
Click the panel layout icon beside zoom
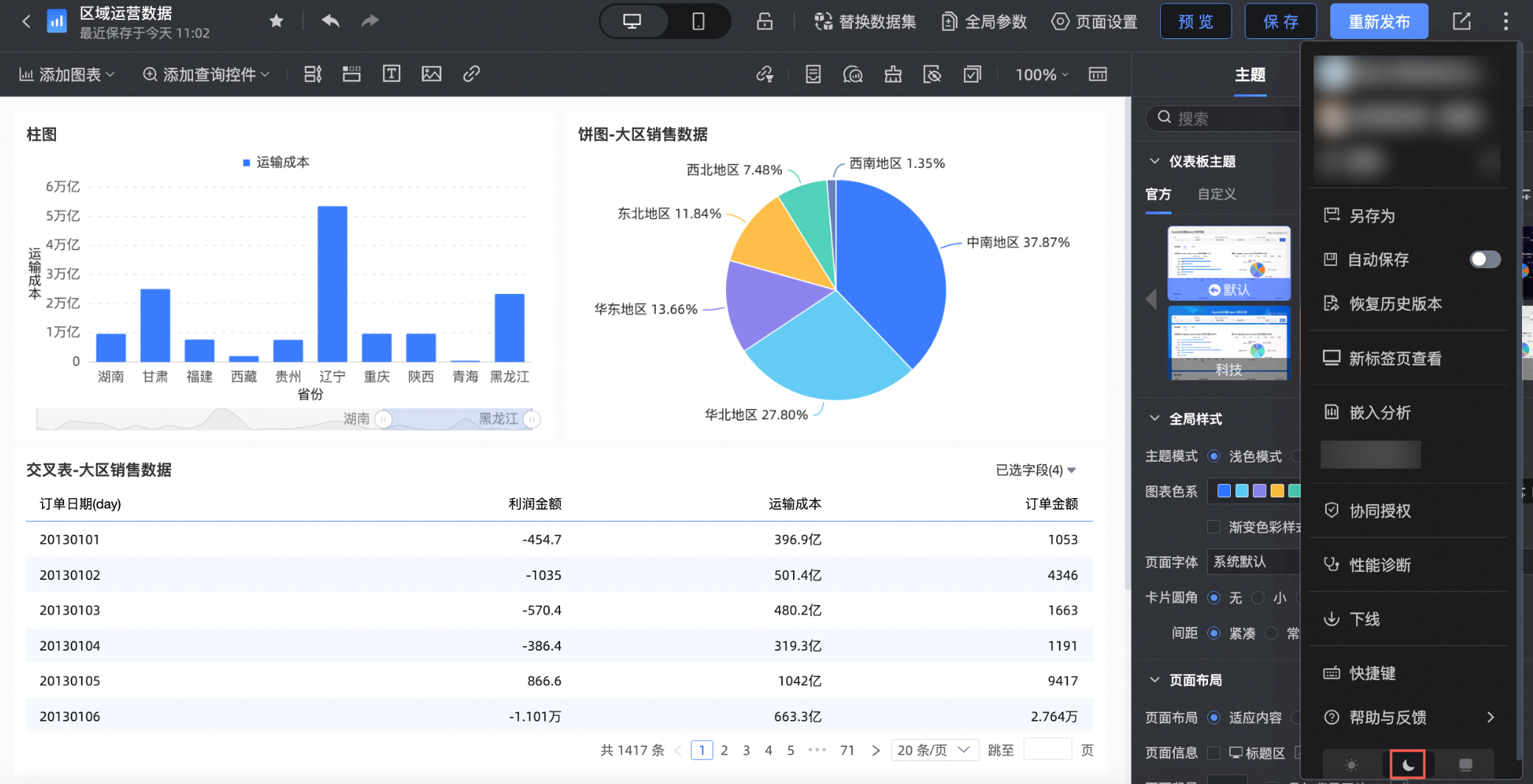pos(1097,74)
